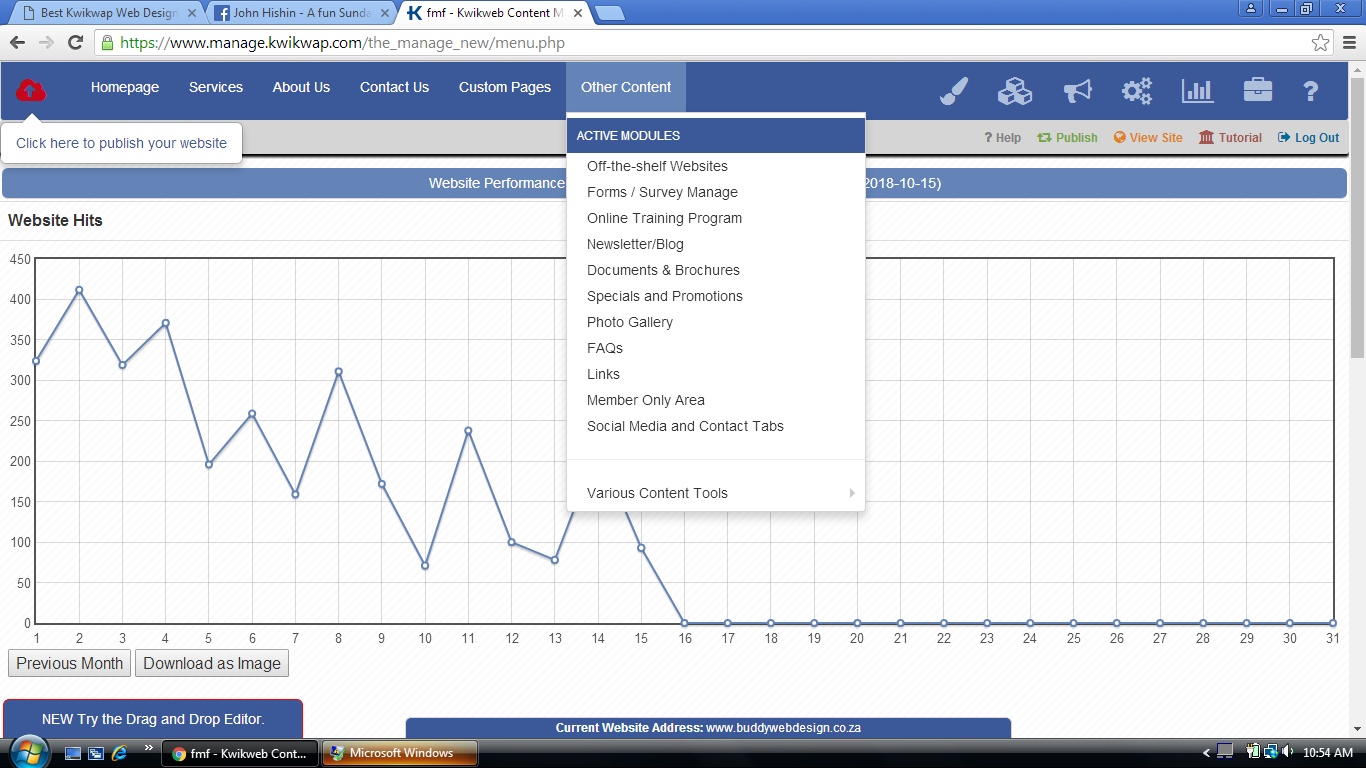The height and width of the screenshot is (768, 1366).
Task: Click the Help link
Action: pyautogui.click(x=1002, y=138)
